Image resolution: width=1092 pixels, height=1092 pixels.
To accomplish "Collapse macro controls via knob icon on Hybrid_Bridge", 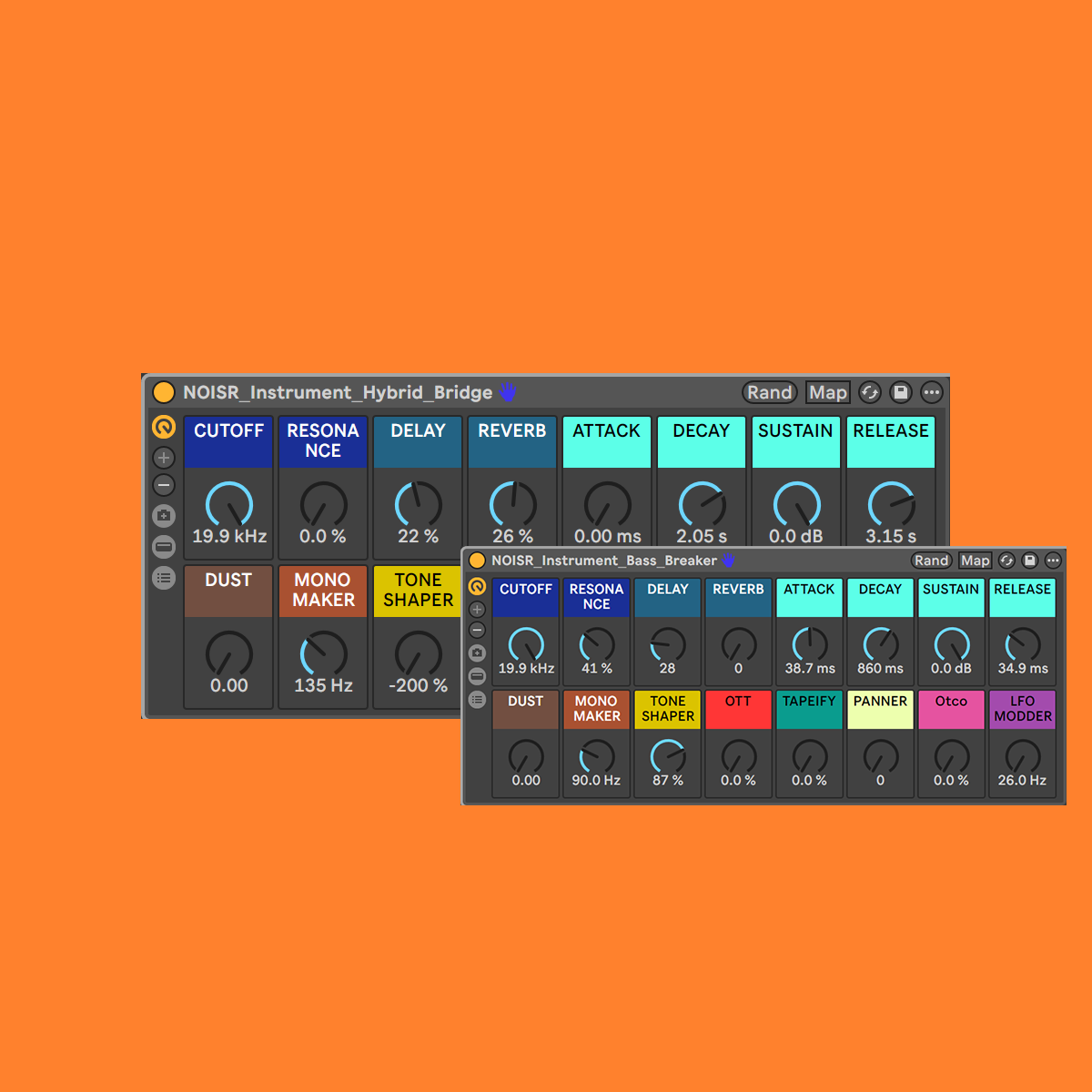I will click(x=164, y=427).
